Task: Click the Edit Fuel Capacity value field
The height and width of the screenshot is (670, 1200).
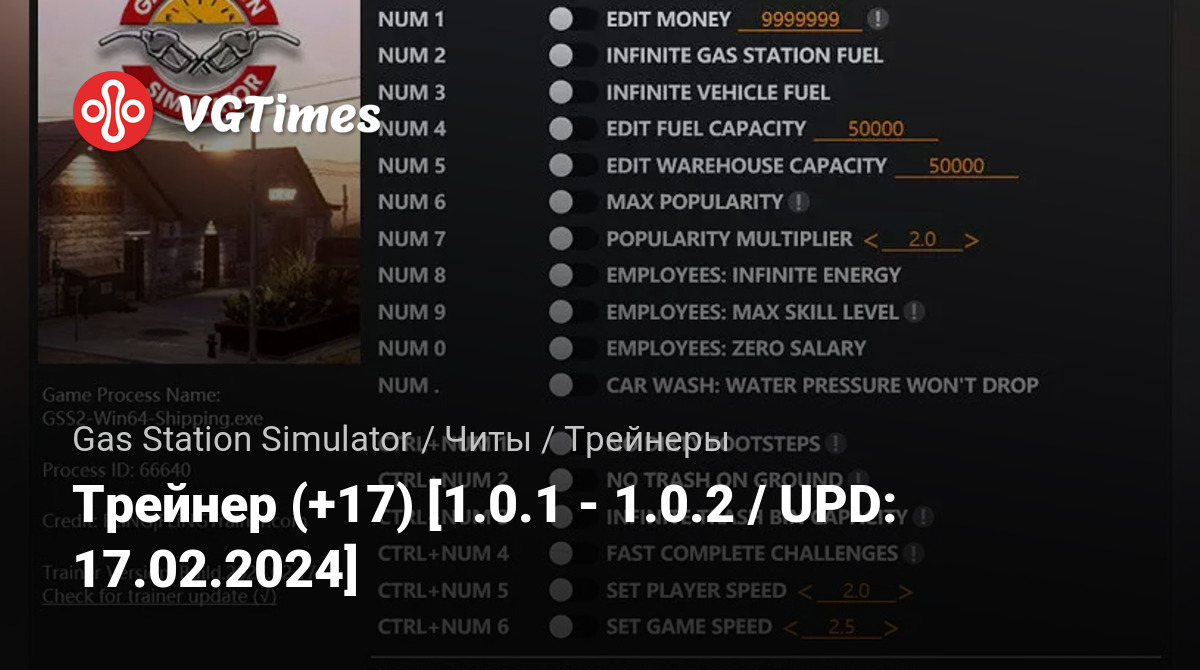Action: coord(876,129)
